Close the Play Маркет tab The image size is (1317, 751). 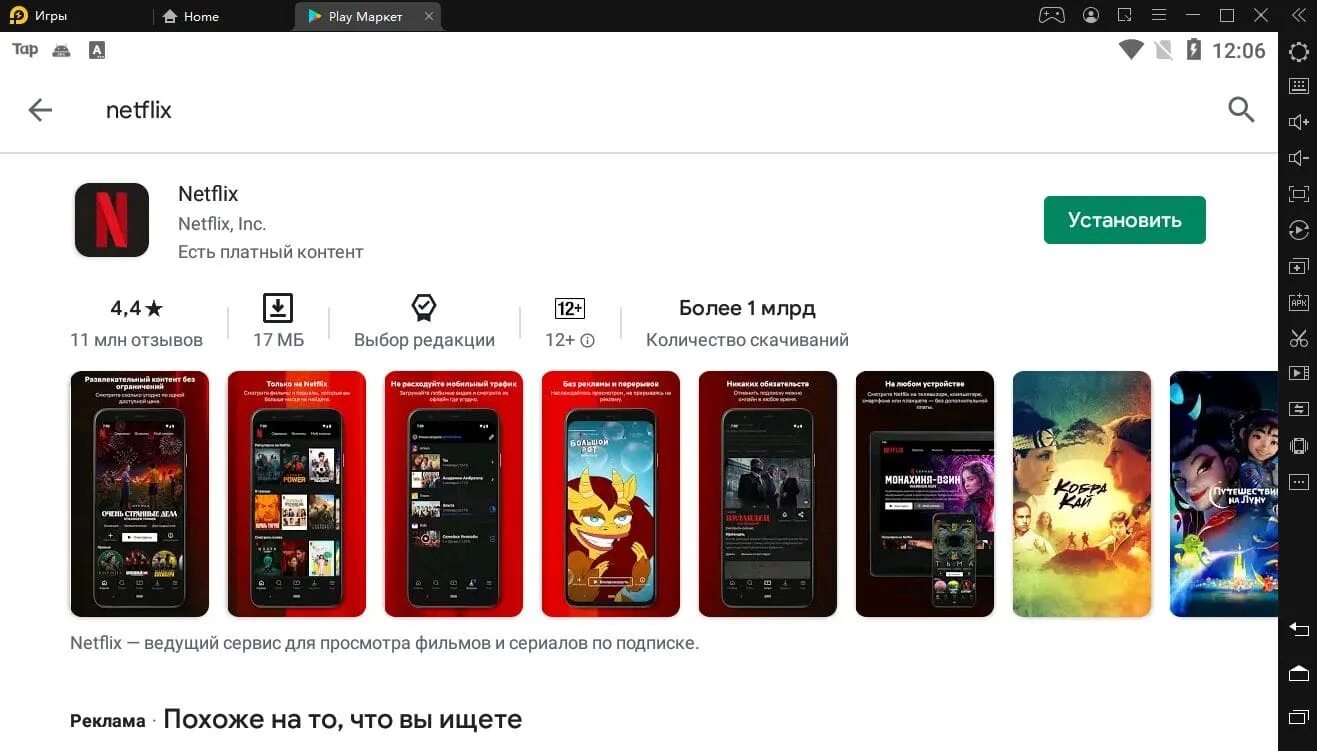[x=429, y=16]
